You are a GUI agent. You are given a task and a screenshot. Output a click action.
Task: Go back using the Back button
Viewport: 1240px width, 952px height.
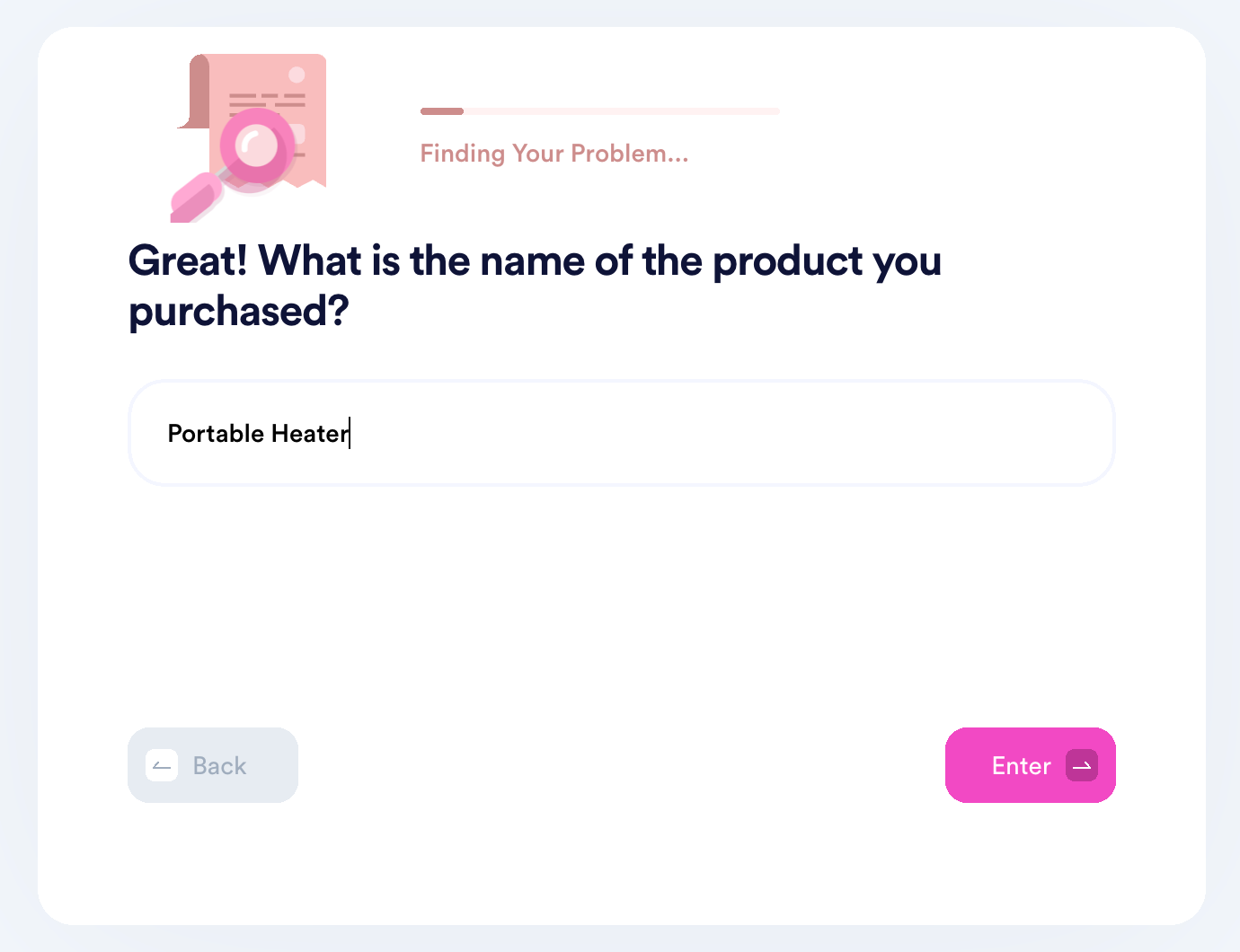[x=213, y=765]
